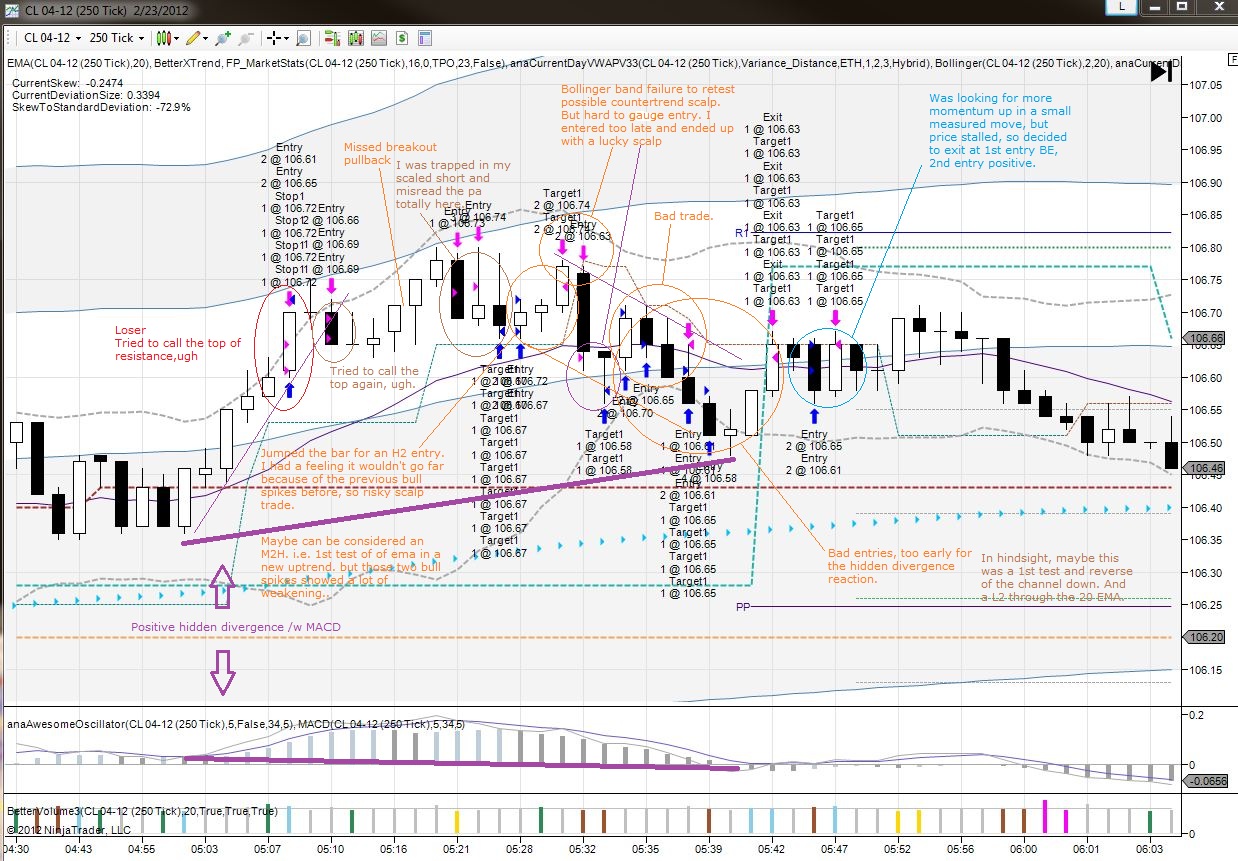Open the Strategies dollar sign icon
Viewport: 1238px width, 861px height.
(402, 38)
